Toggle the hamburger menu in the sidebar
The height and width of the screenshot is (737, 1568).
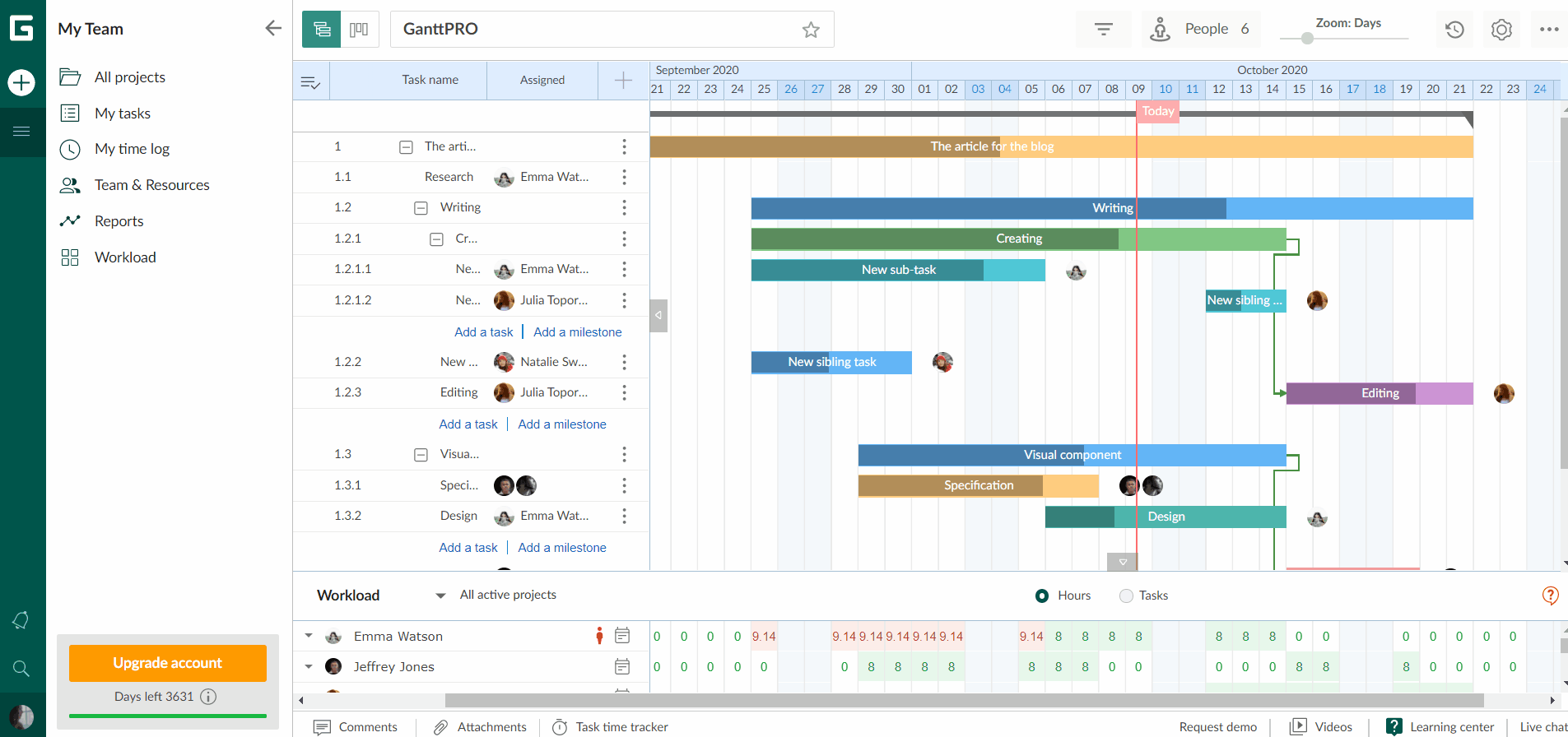[21, 131]
